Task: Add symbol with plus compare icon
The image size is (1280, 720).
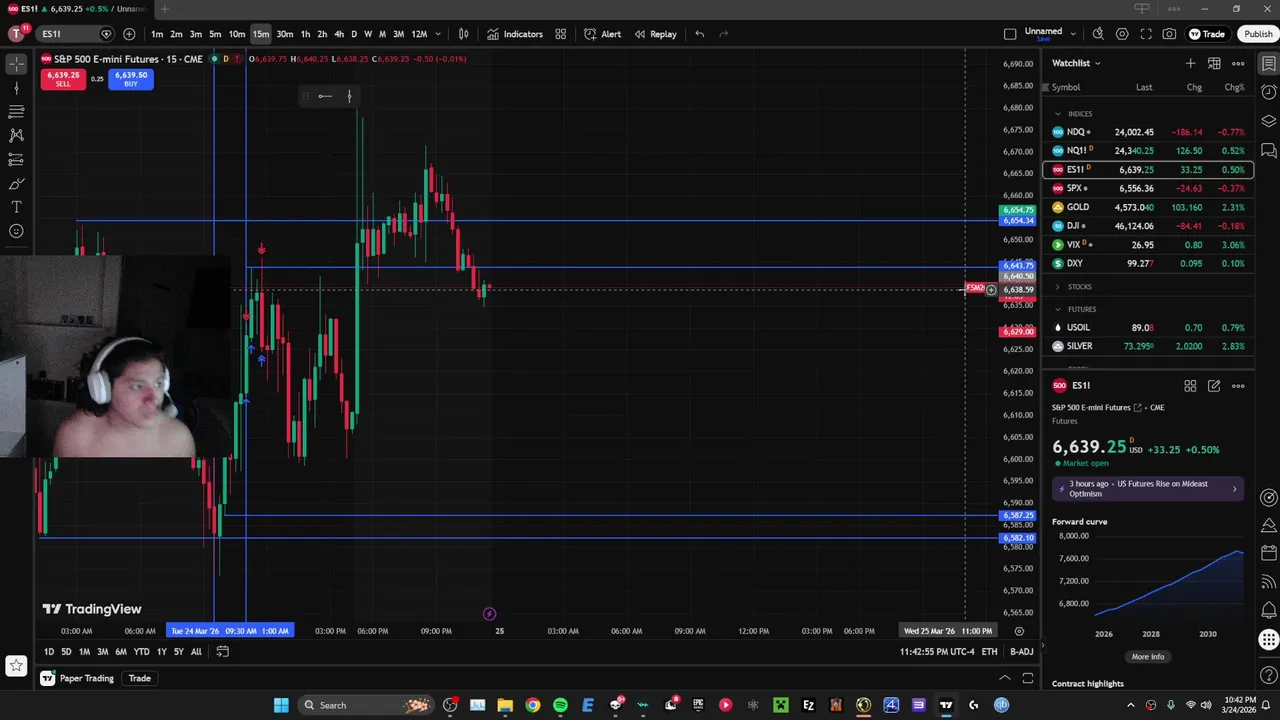Action: click(129, 34)
